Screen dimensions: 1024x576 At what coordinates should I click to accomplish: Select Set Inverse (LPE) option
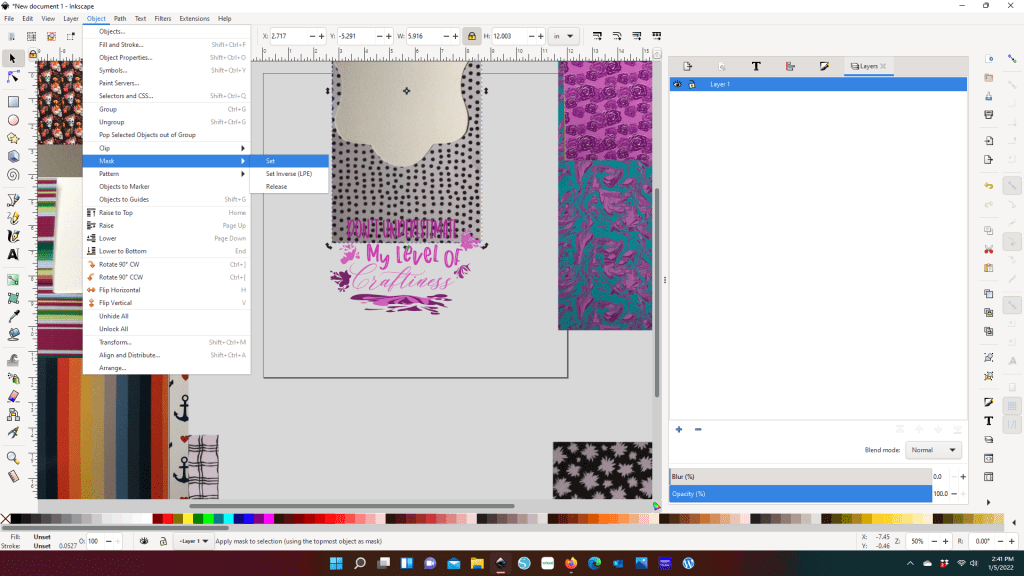point(289,174)
